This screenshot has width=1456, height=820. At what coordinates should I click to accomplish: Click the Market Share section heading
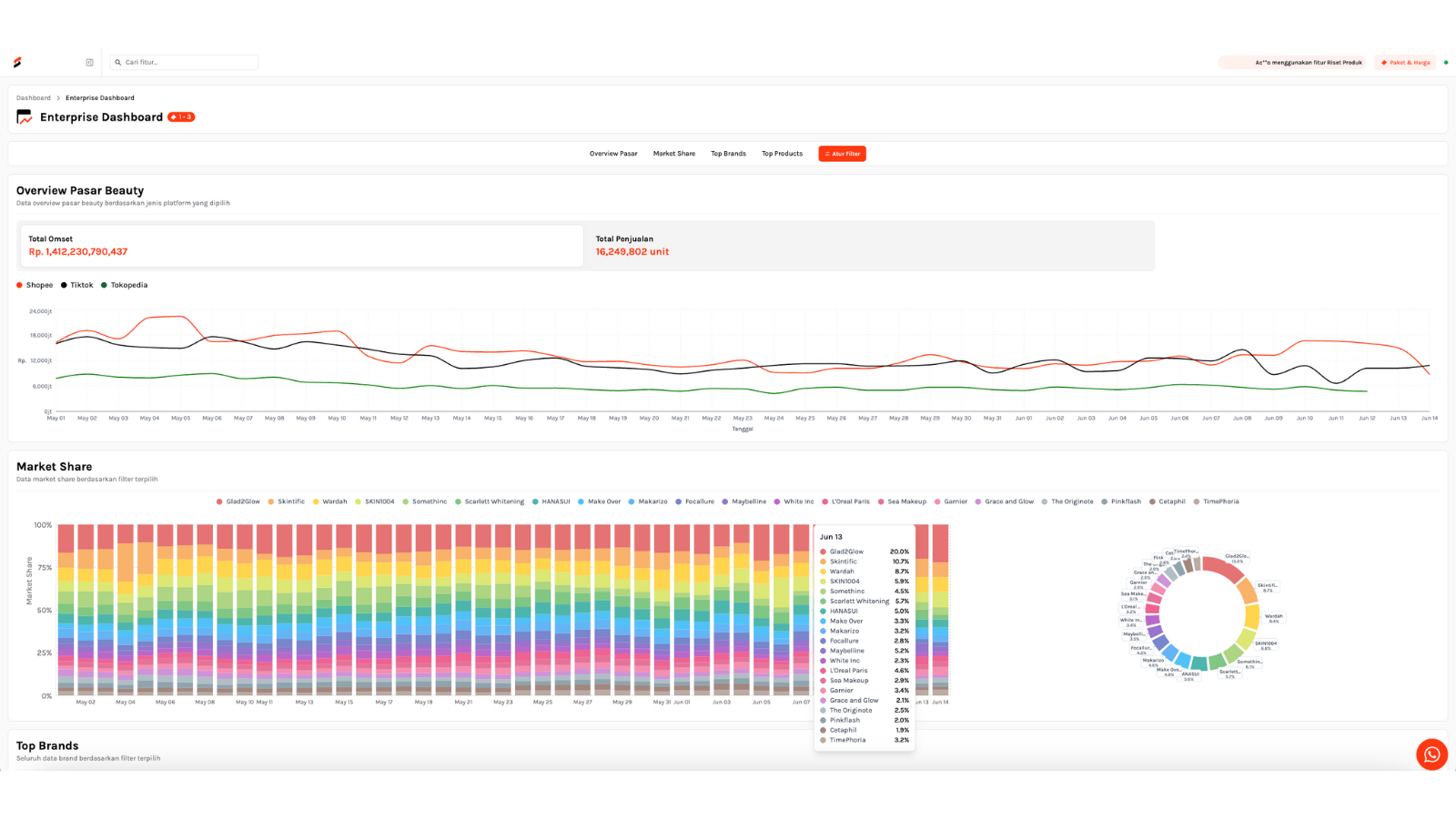point(54,467)
